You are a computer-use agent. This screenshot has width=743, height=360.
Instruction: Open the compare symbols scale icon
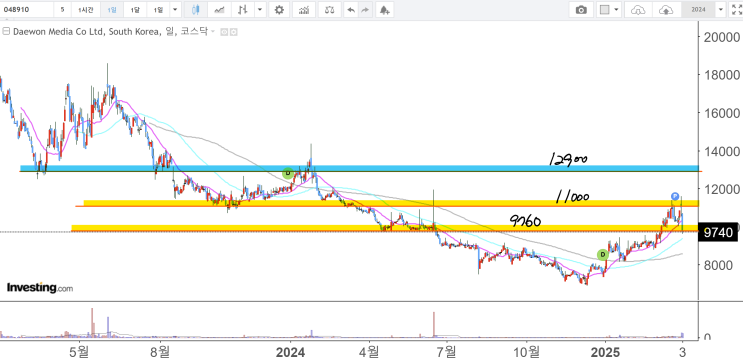coord(329,9)
